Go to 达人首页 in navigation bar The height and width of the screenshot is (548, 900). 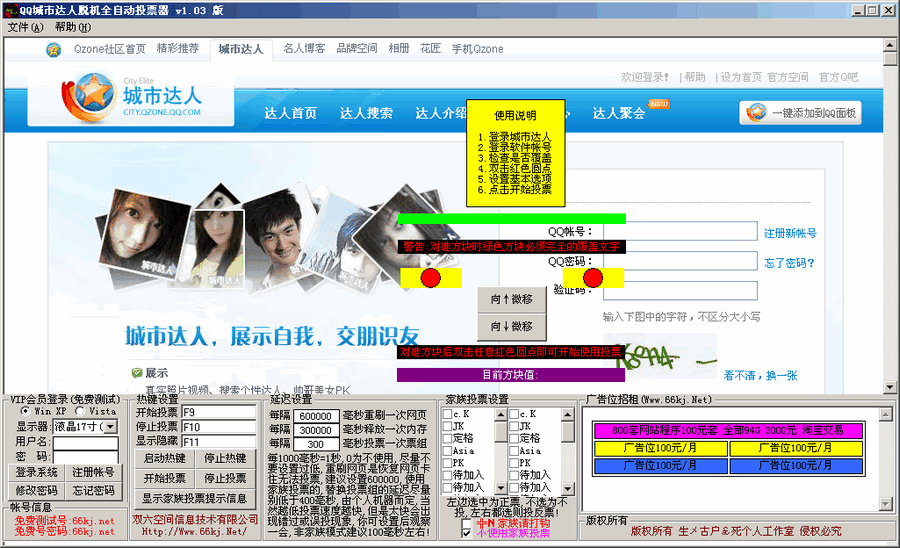[x=290, y=113]
